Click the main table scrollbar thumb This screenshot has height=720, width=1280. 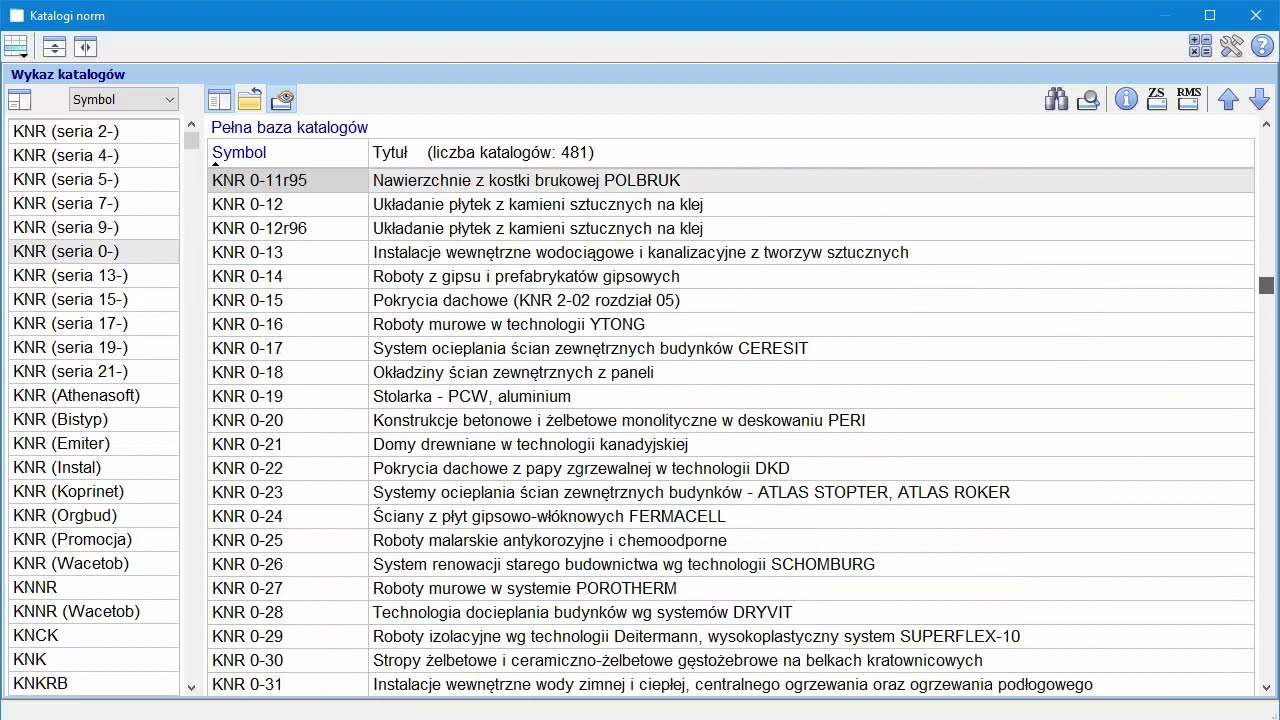tap(1266, 285)
